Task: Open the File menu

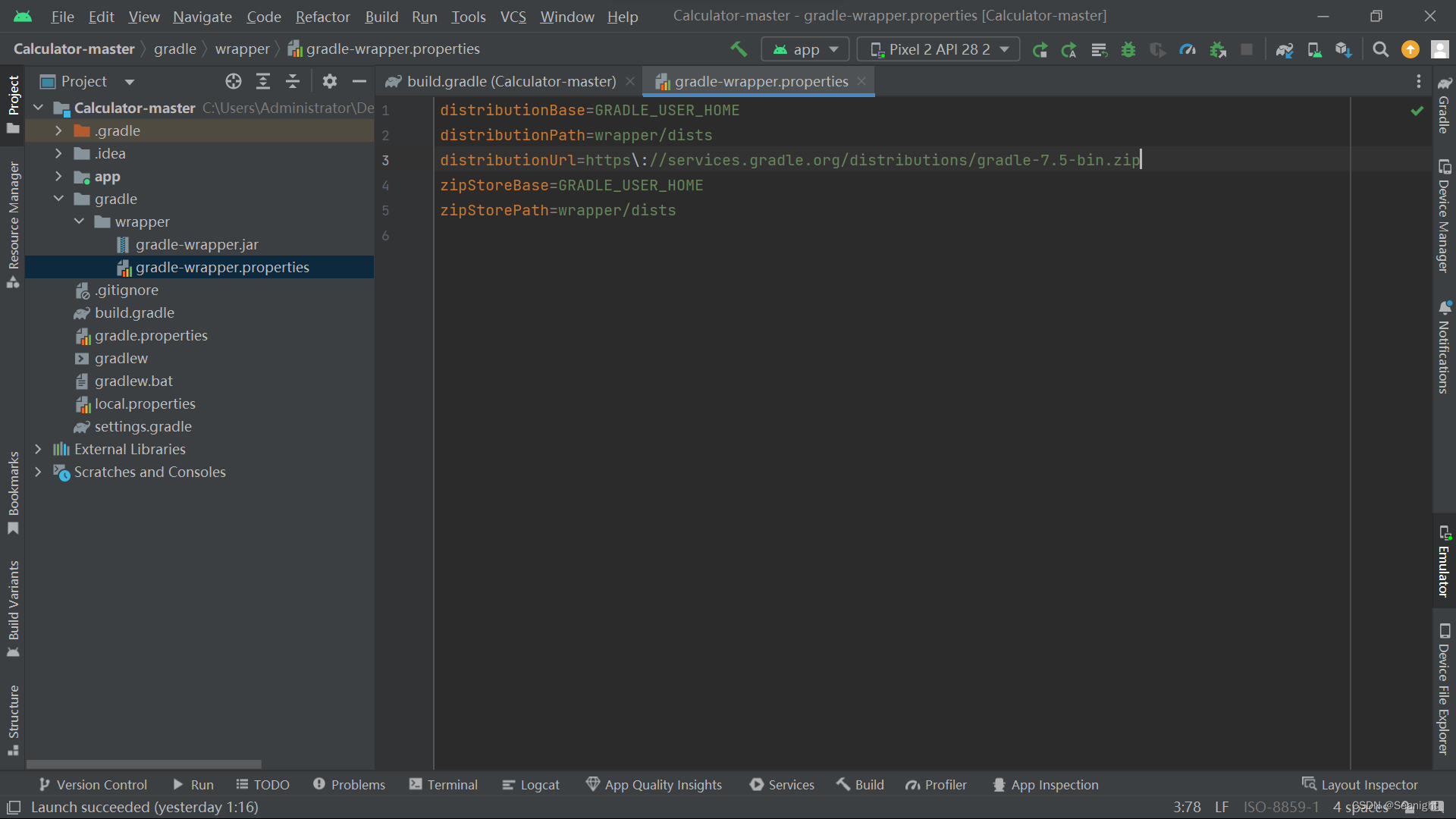Action: tap(62, 17)
